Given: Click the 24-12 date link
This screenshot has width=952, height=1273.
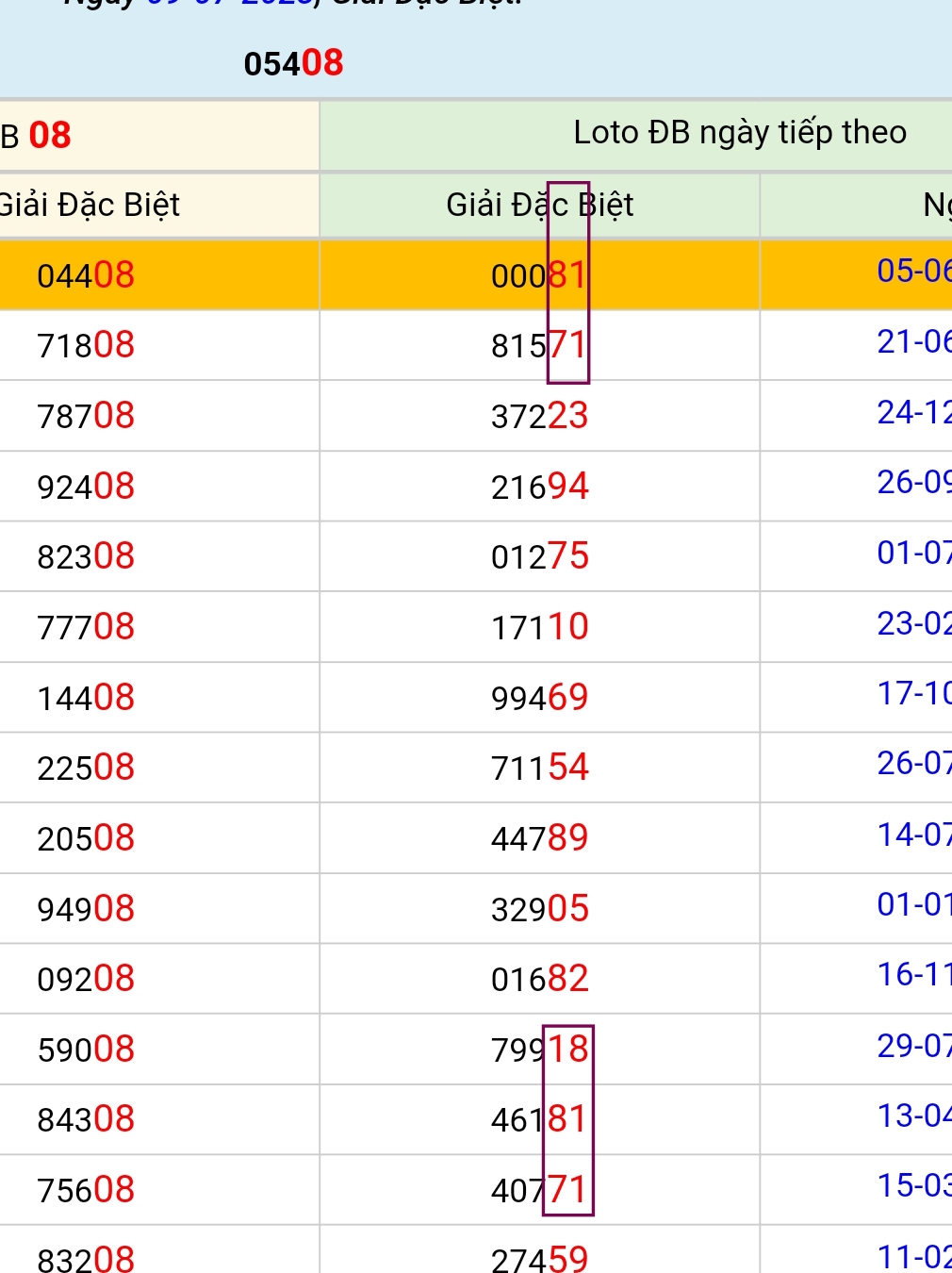Looking at the screenshot, I should pyautogui.click(x=913, y=413).
